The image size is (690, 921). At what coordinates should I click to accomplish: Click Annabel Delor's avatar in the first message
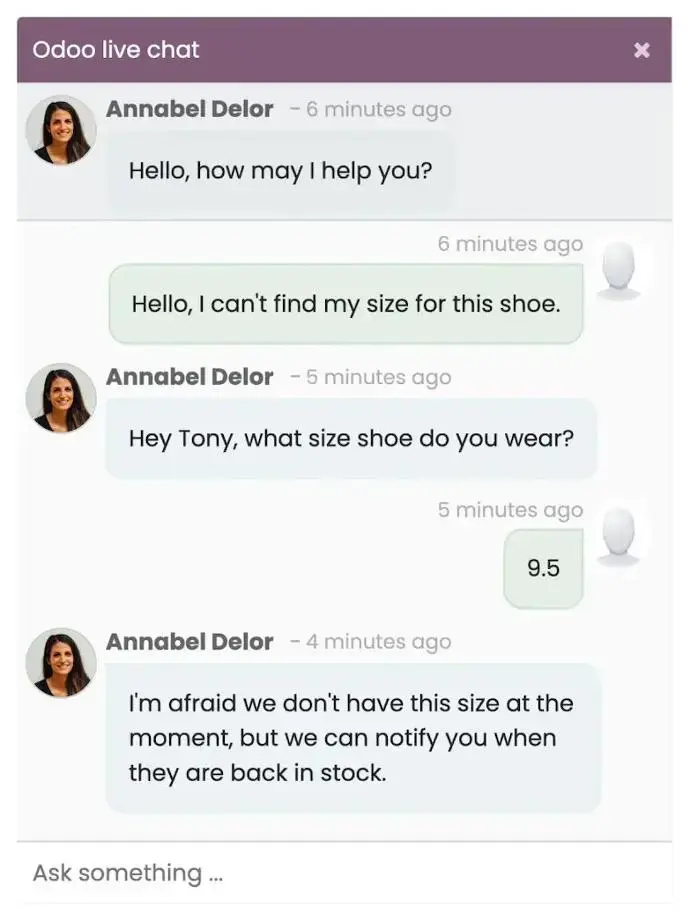[x=60, y=128]
